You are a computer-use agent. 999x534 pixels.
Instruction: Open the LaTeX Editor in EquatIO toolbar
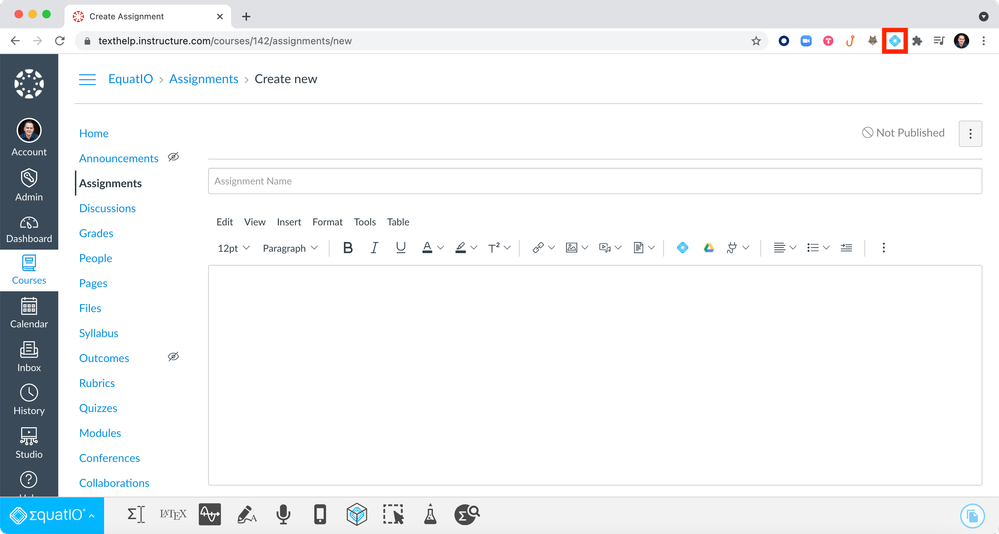point(173,515)
